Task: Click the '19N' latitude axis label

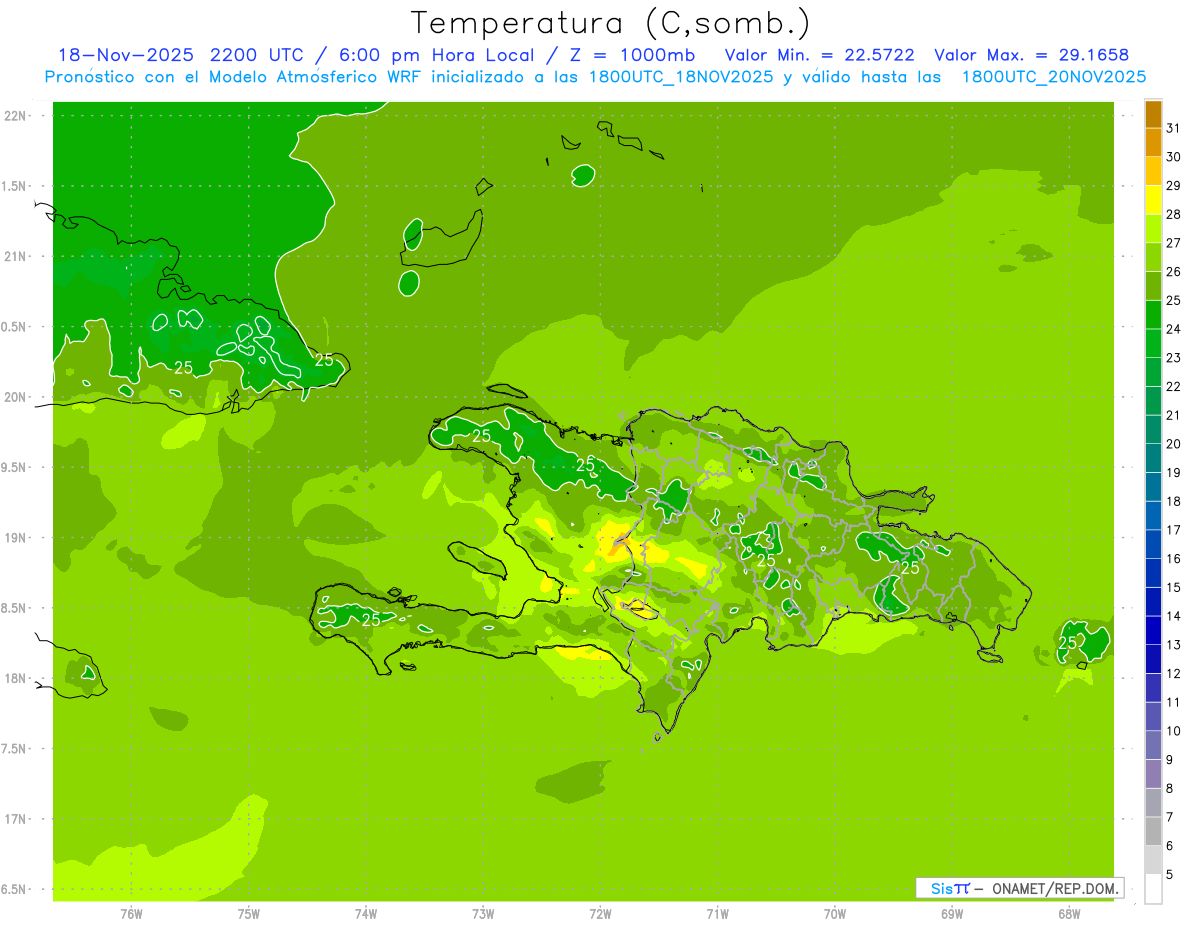Action: pos(16,537)
